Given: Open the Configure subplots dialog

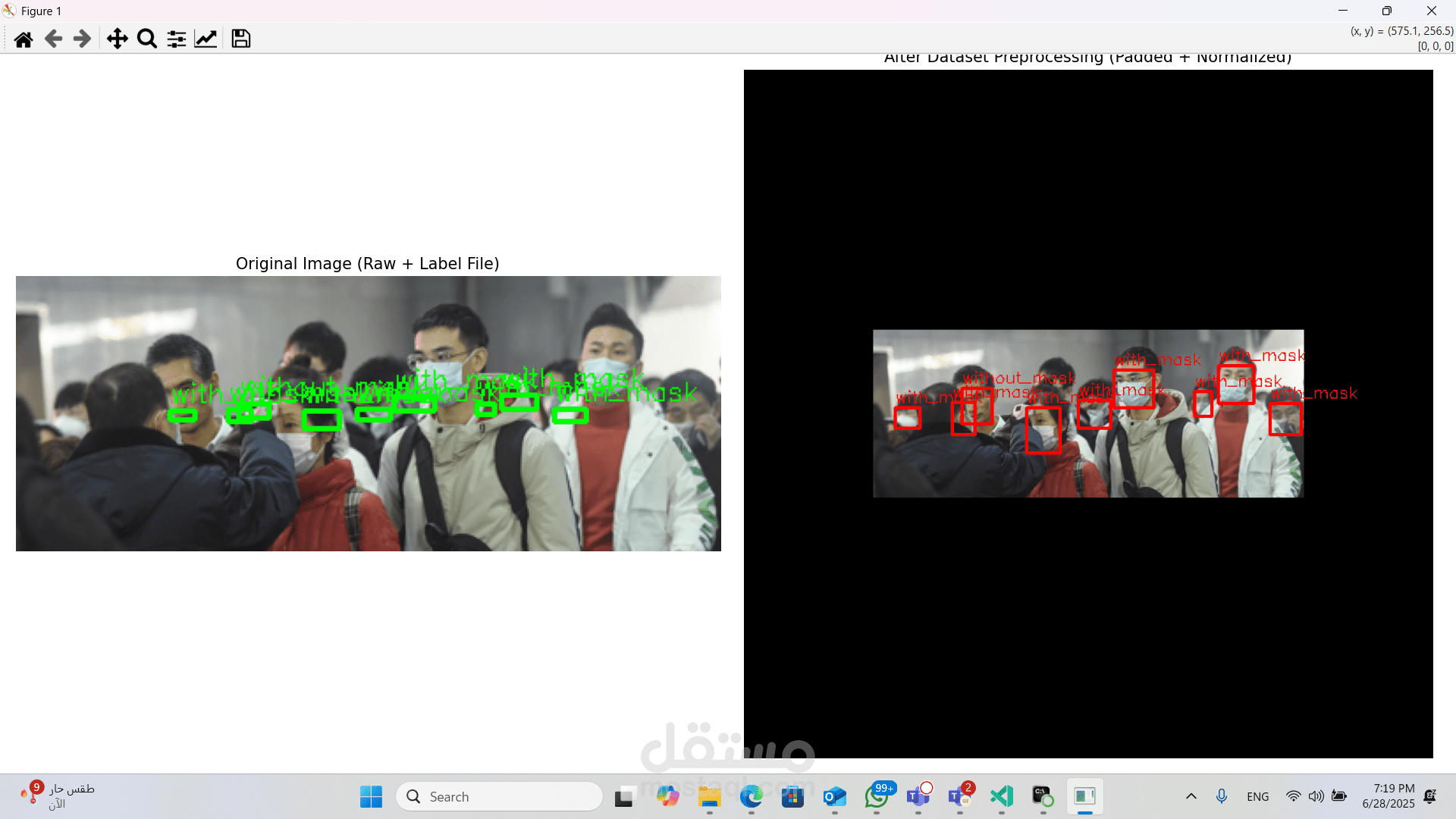Looking at the screenshot, I should [177, 39].
